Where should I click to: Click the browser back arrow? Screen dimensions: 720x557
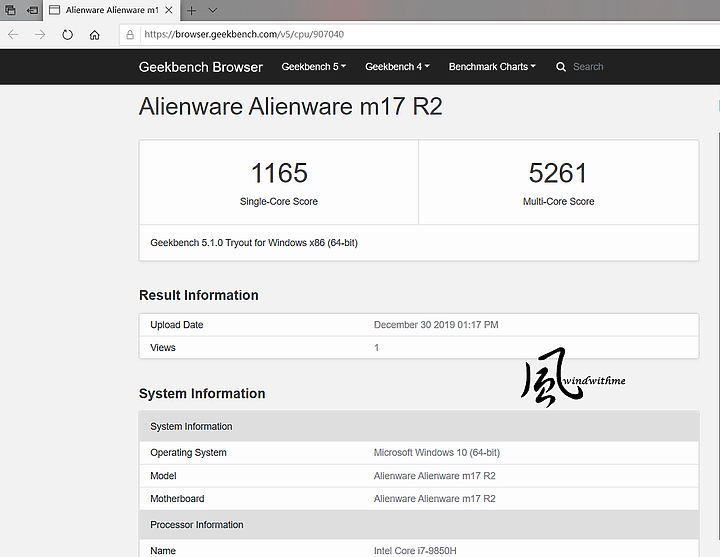[x=13, y=34]
